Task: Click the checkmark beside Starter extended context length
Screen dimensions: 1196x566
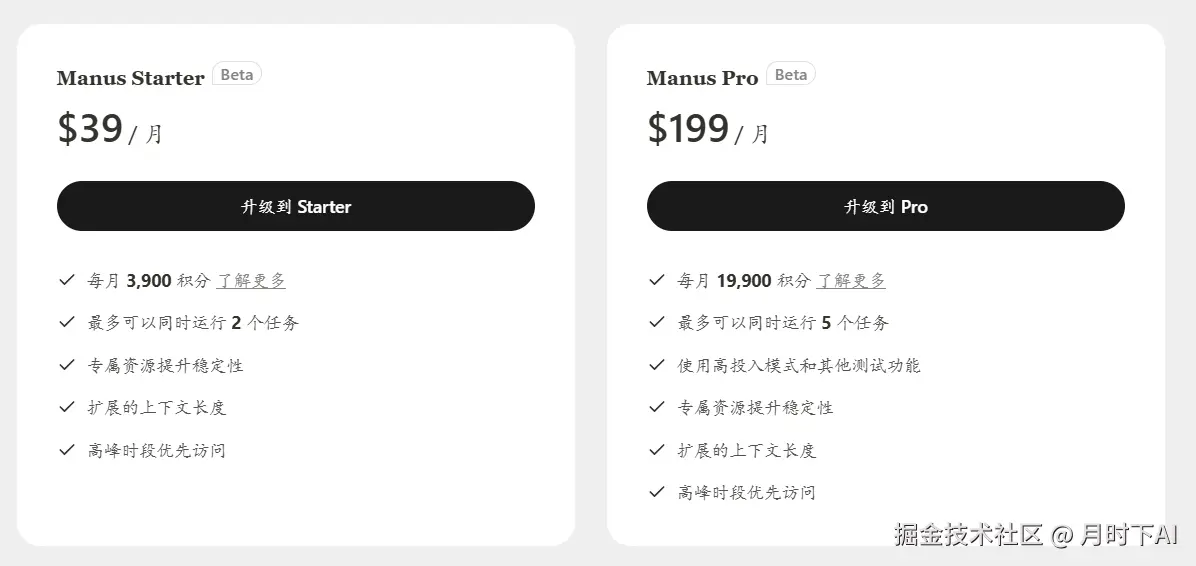Action: 67,407
